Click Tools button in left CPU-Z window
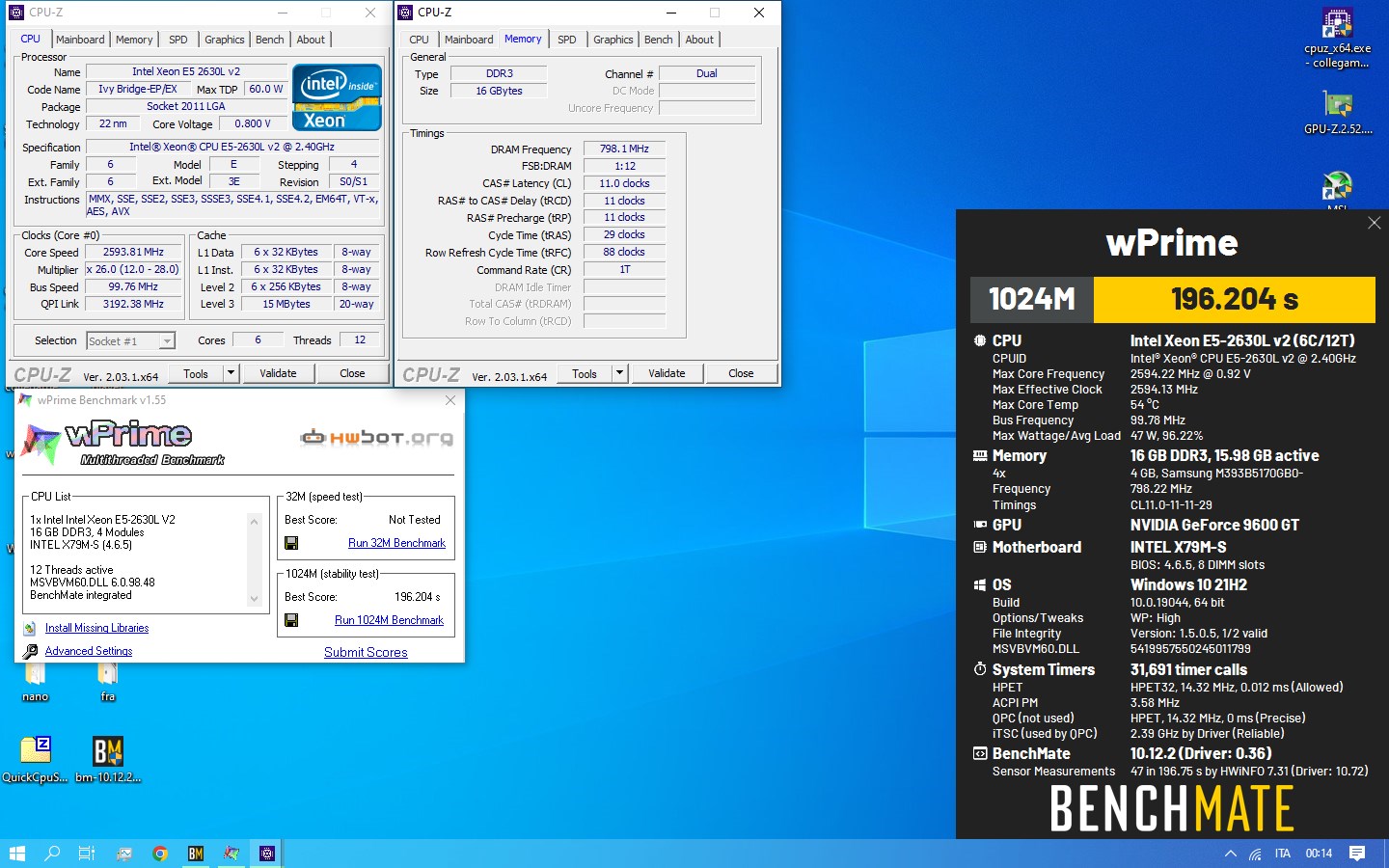The height and width of the screenshot is (868, 1389). point(196,373)
